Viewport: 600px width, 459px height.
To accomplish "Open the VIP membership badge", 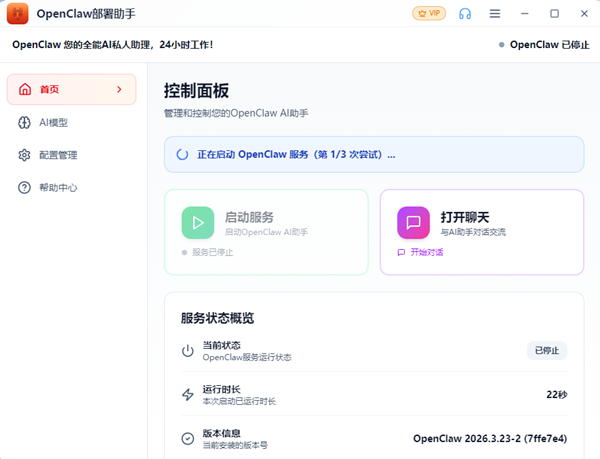I will (x=429, y=13).
